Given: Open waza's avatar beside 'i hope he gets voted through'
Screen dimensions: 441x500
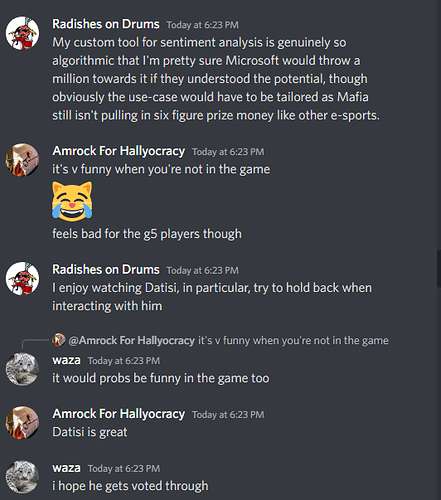Looking at the screenshot, I should (22, 477).
